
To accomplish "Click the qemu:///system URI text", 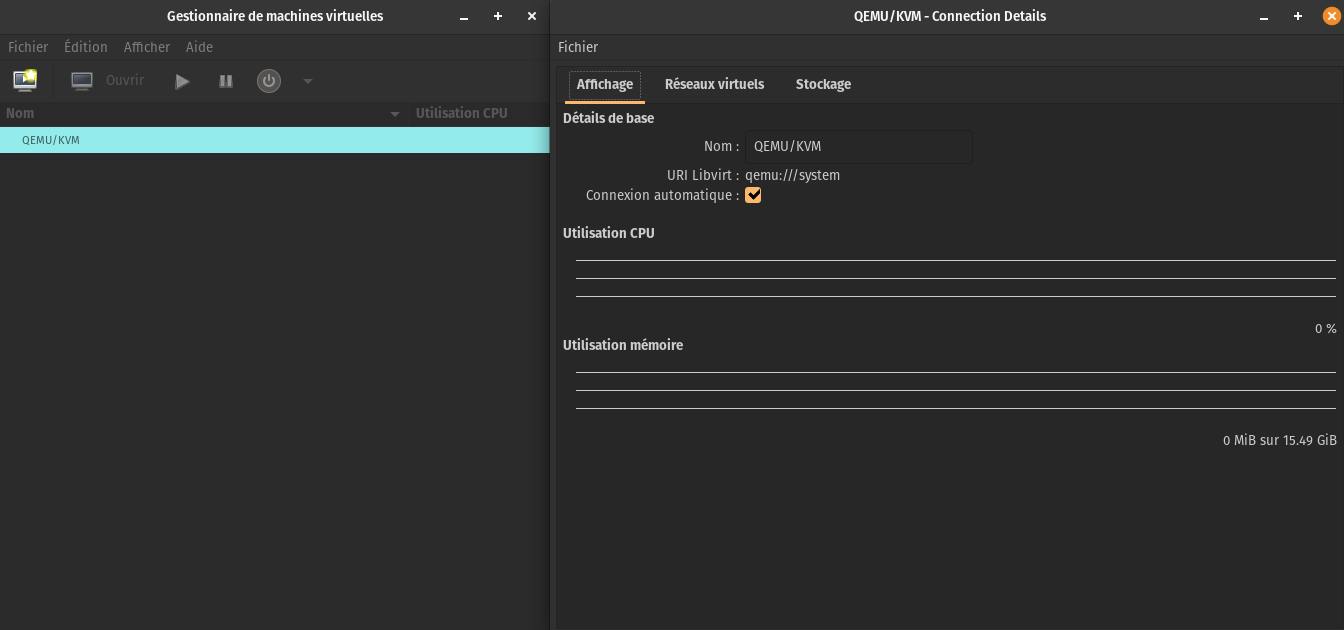I will 793,175.
